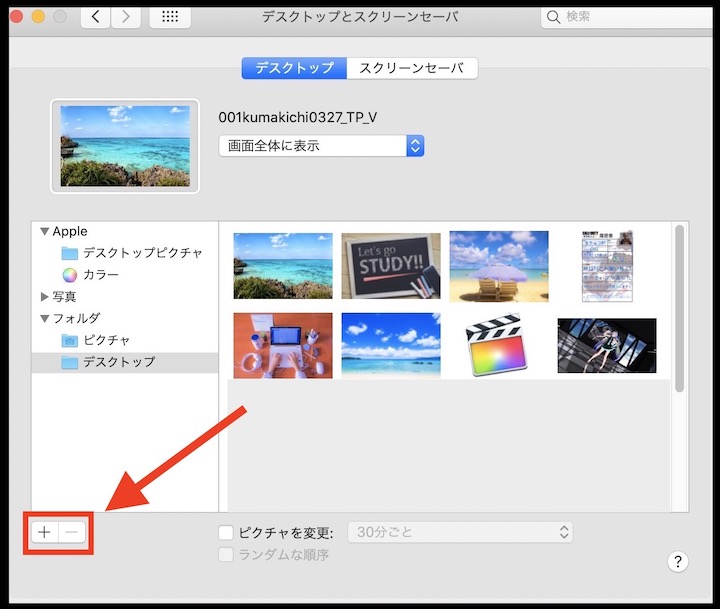Viewport: 720px width, 609px height.
Task: Select the tropical sea coast thumbnail
Action: 283,266
